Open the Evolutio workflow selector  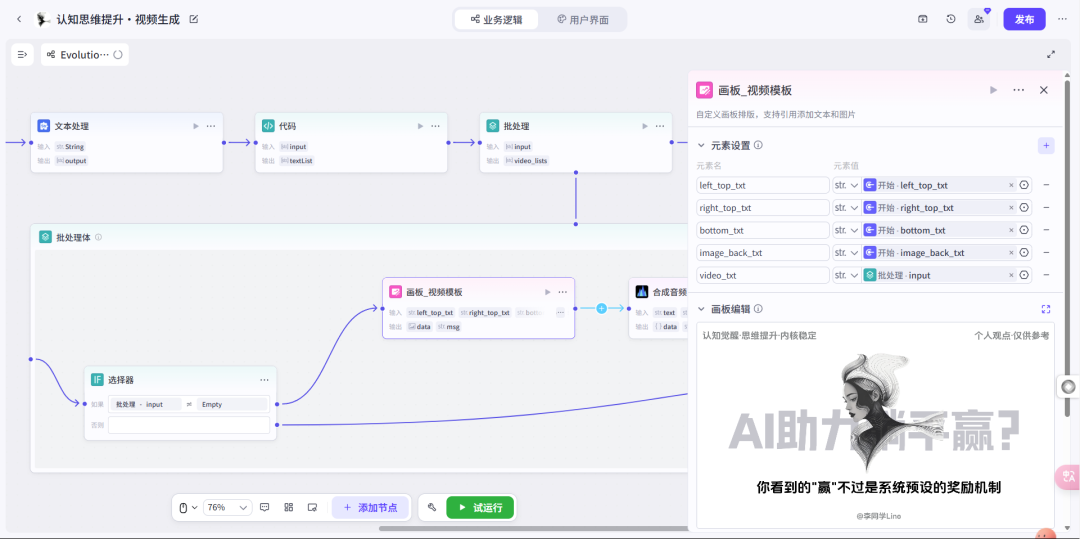tap(85, 54)
